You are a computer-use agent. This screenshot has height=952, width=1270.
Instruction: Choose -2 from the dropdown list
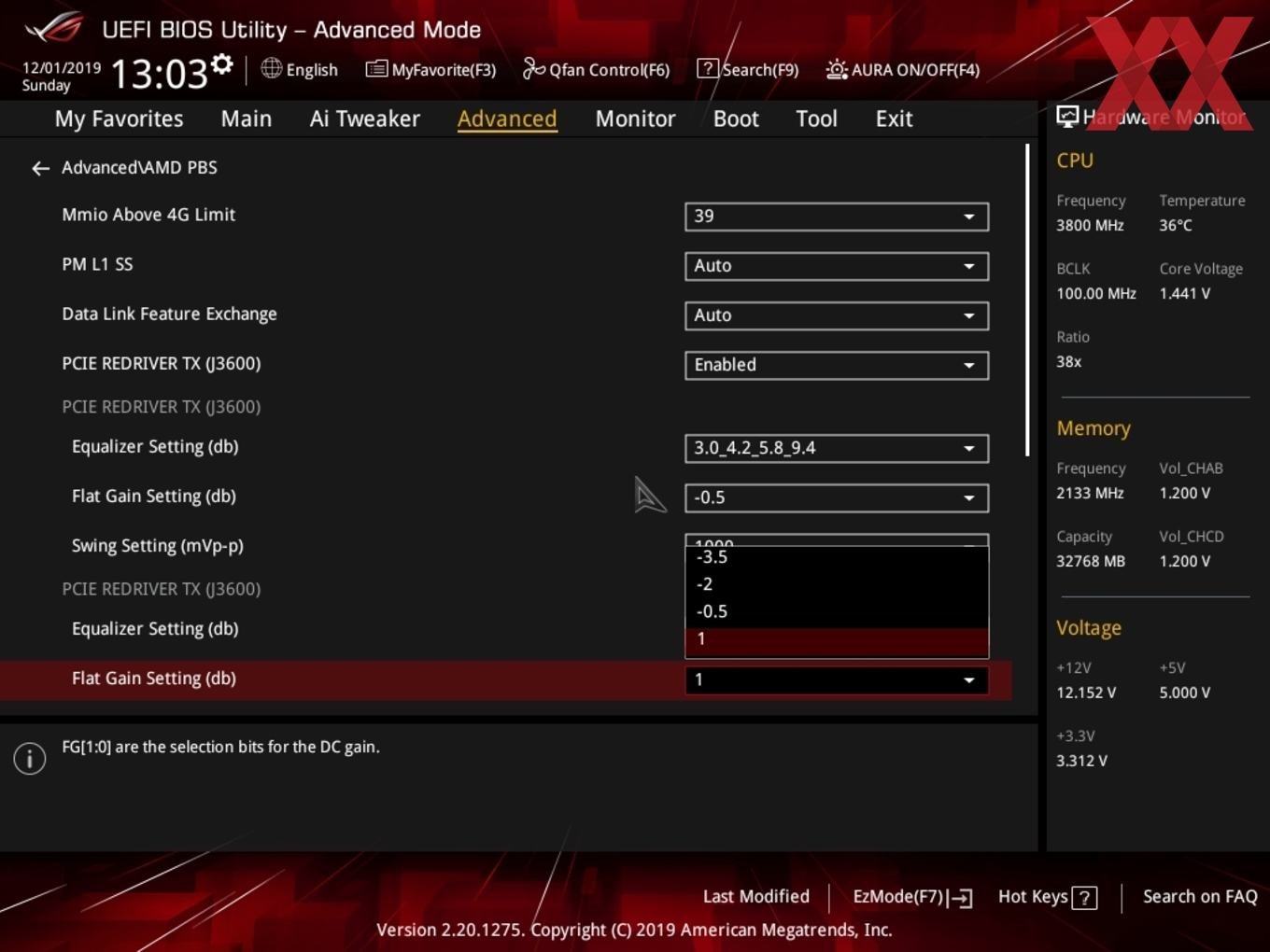coord(837,584)
